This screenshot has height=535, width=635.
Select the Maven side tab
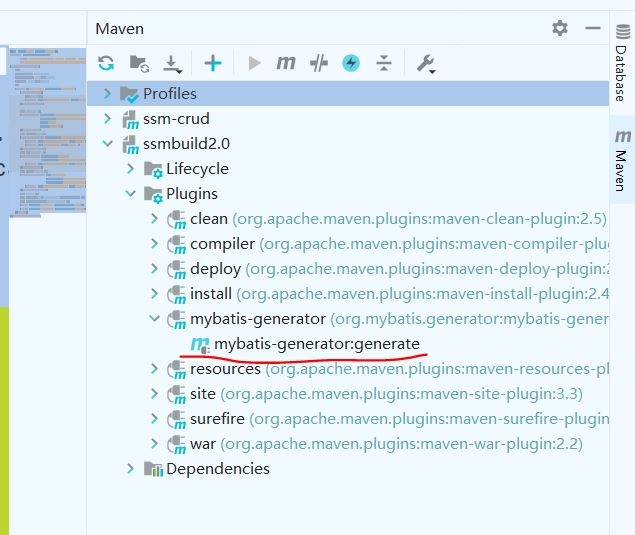(622, 160)
